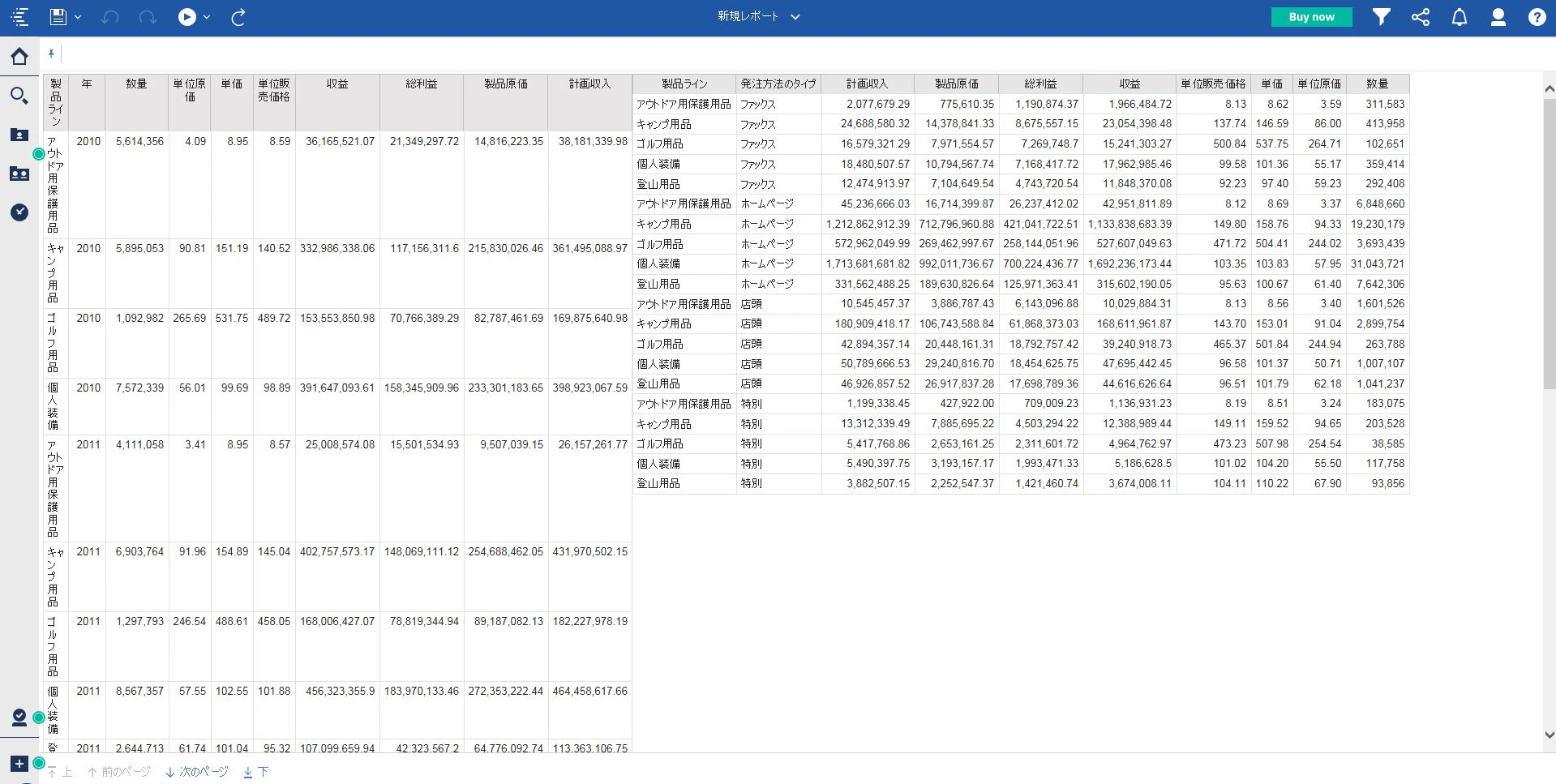Click the Save icon
The height and width of the screenshot is (784, 1556).
click(58, 17)
